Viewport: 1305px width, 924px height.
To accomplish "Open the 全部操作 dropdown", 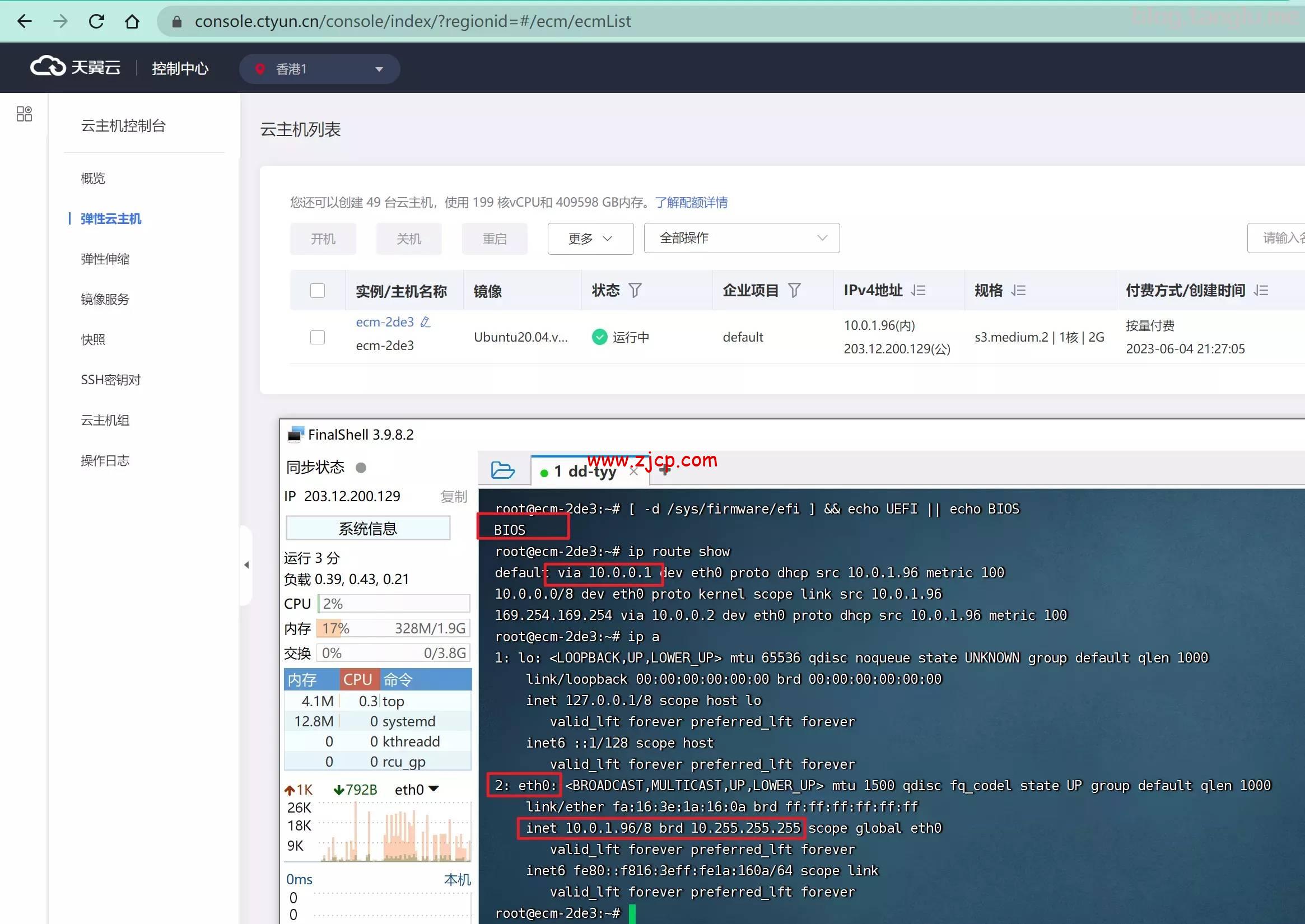I will click(x=740, y=238).
